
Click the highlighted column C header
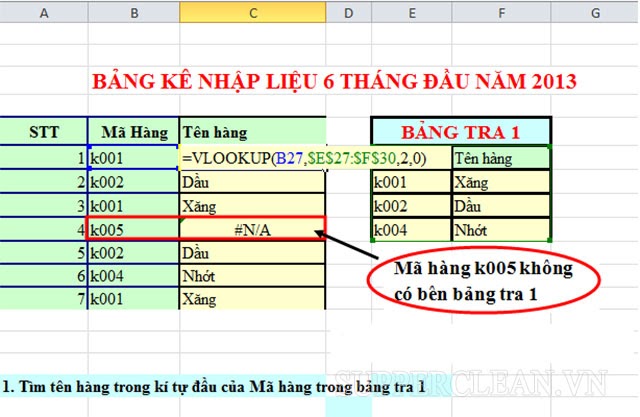coord(253,12)
